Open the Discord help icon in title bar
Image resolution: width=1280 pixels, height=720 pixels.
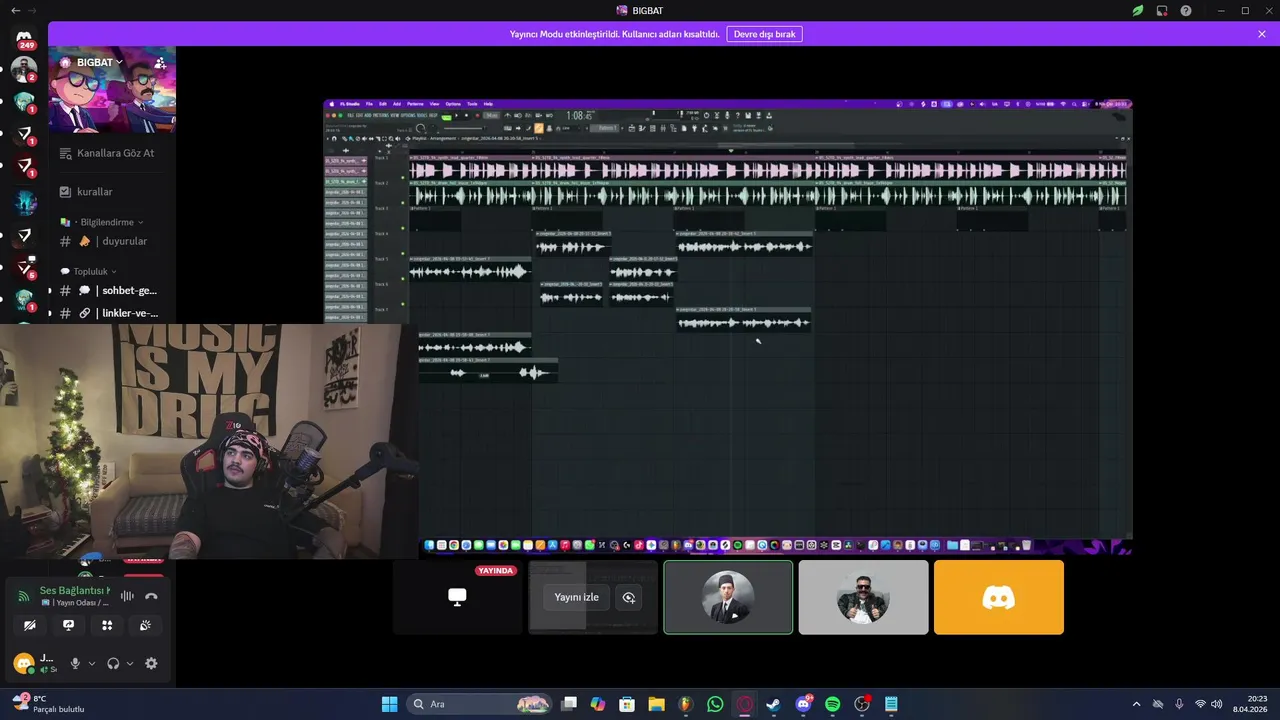[x=1186, y=10]
